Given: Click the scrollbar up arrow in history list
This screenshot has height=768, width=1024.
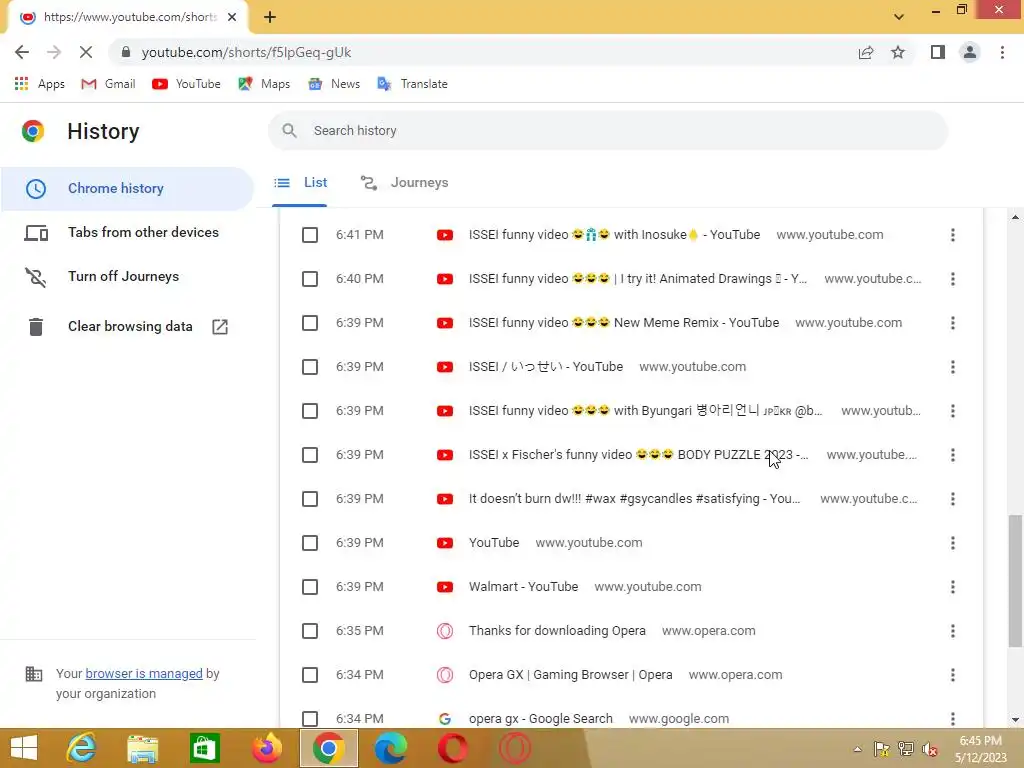Looking at the screenshot, I should click(1014, 217).
